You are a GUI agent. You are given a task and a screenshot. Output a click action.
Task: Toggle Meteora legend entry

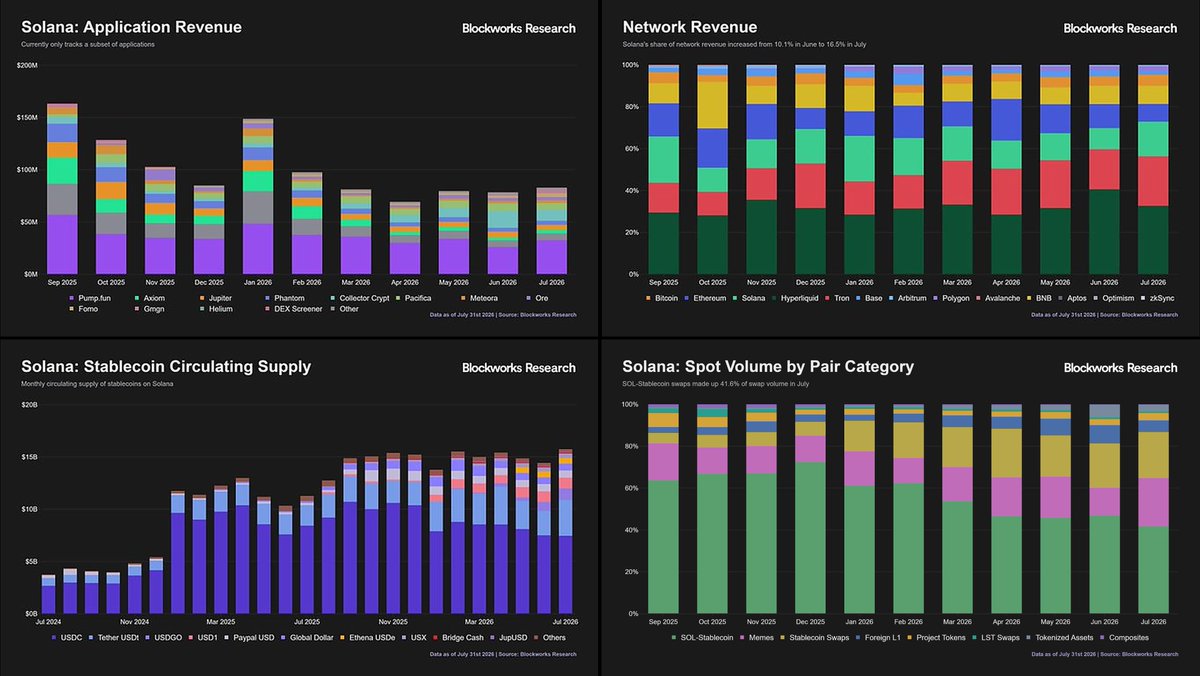pos(478,298)
